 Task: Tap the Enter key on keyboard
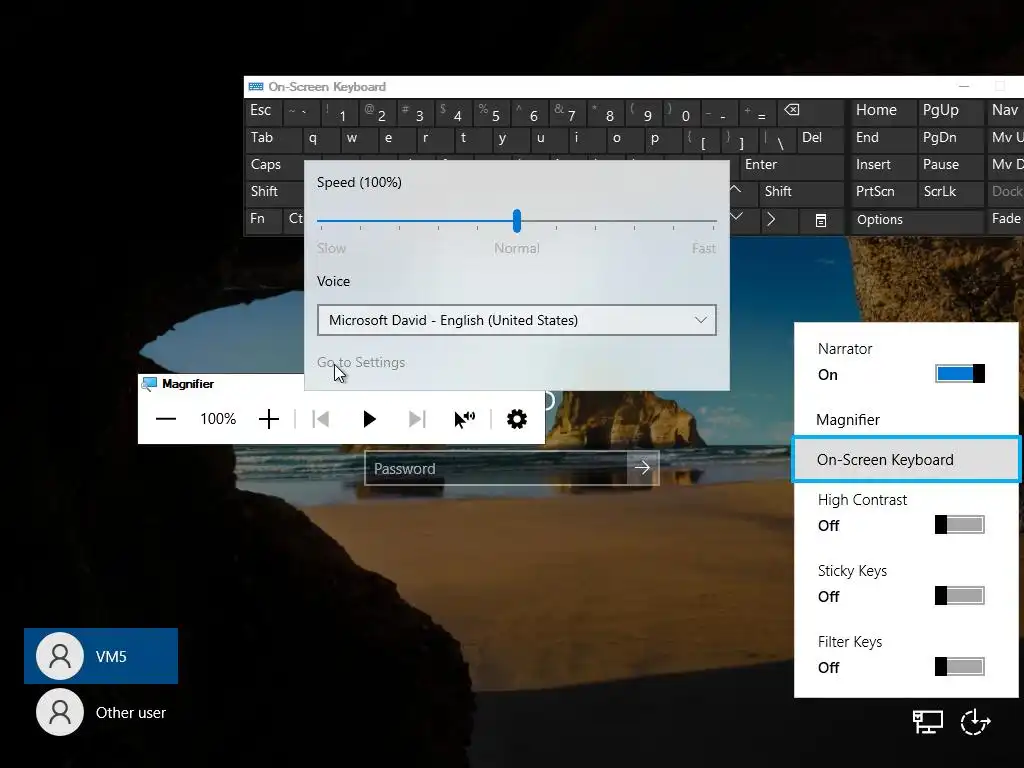pos(792,165)
